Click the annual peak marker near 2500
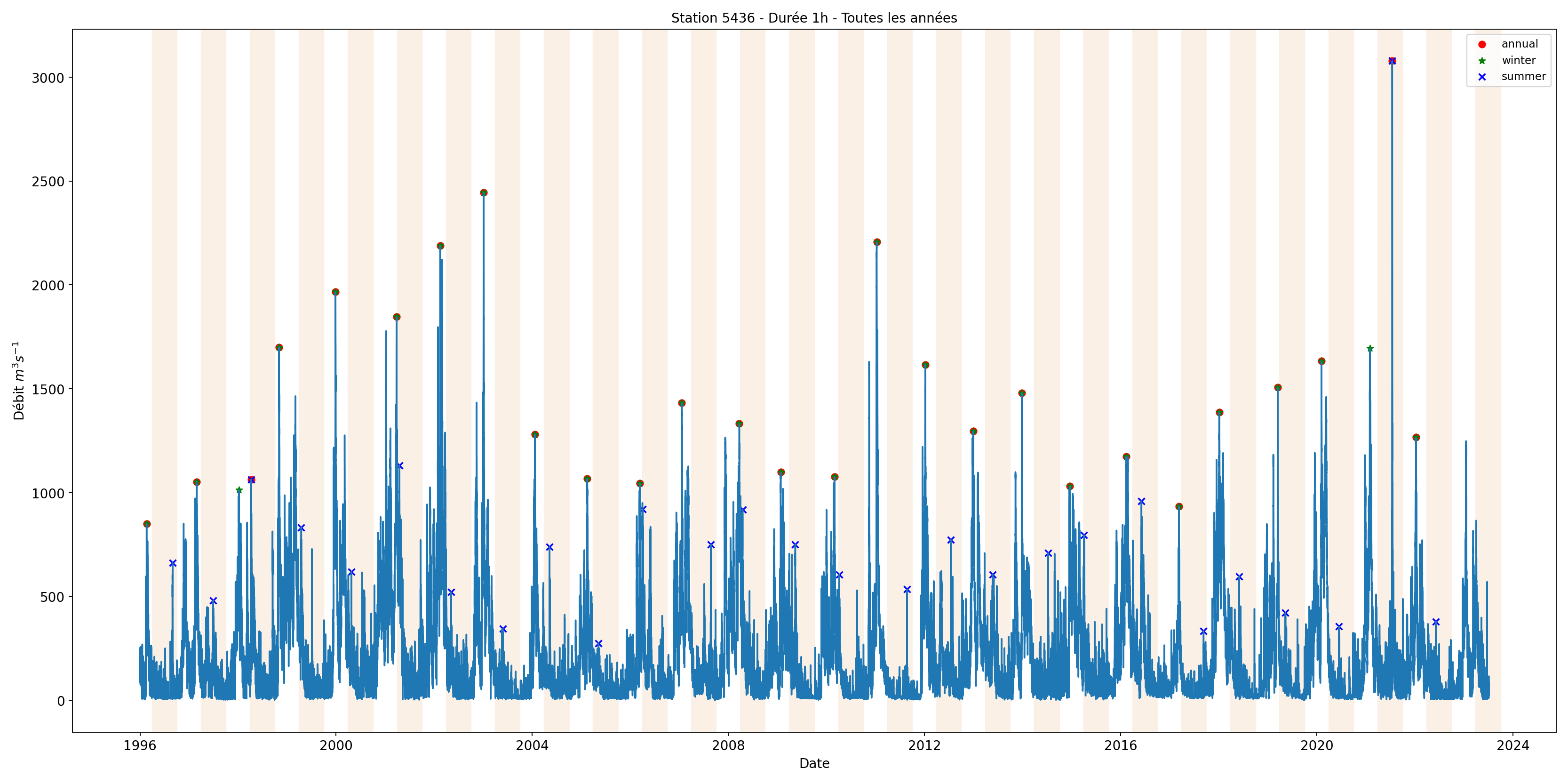1568x784 pixels. tap(483, 193)
